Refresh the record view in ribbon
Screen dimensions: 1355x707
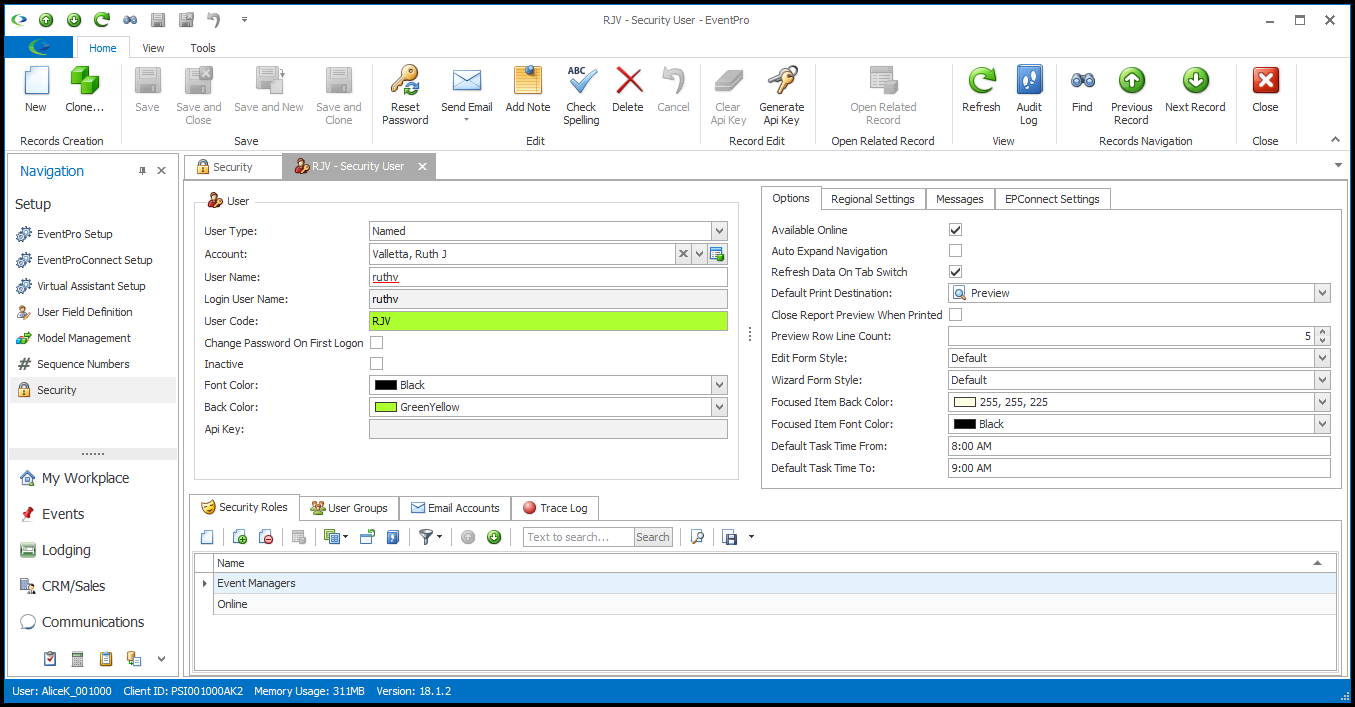coord(981,90)
